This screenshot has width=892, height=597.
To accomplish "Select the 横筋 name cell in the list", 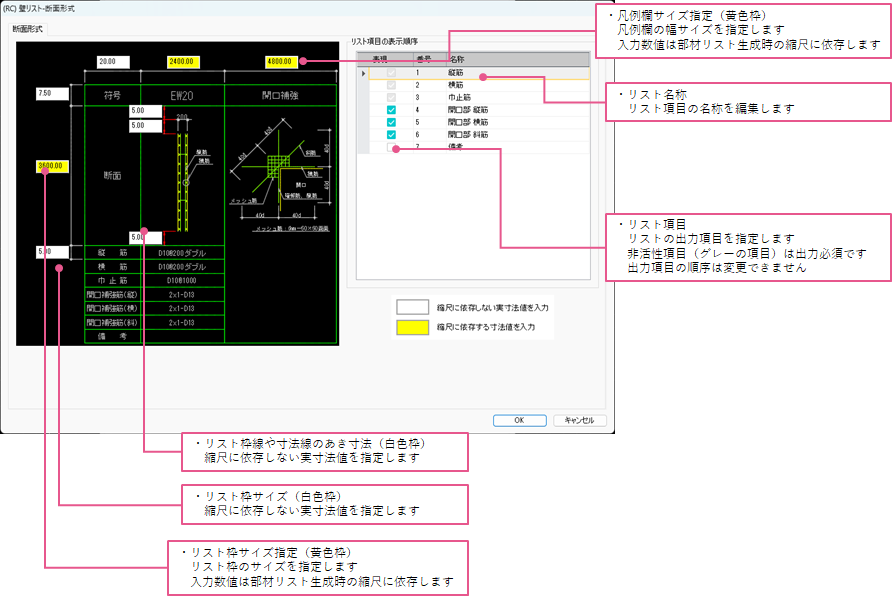I will point(518,85).
